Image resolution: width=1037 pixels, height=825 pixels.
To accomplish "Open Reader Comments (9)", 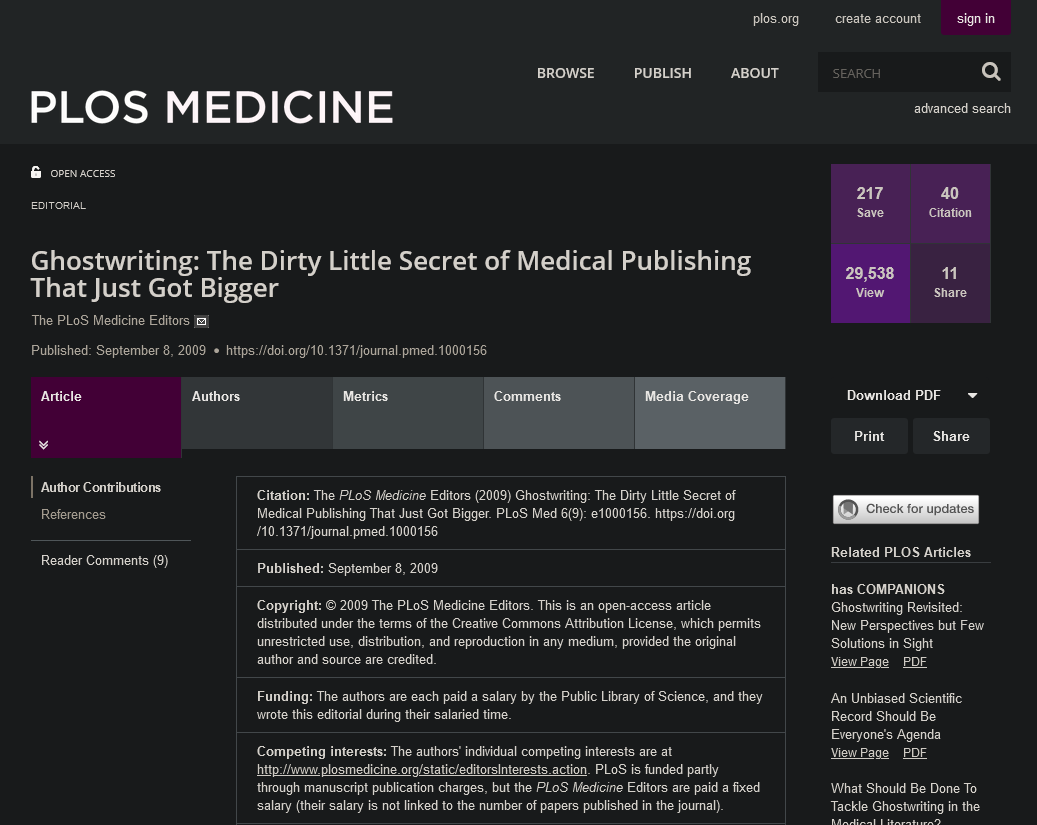I will [x=104, y=560].
